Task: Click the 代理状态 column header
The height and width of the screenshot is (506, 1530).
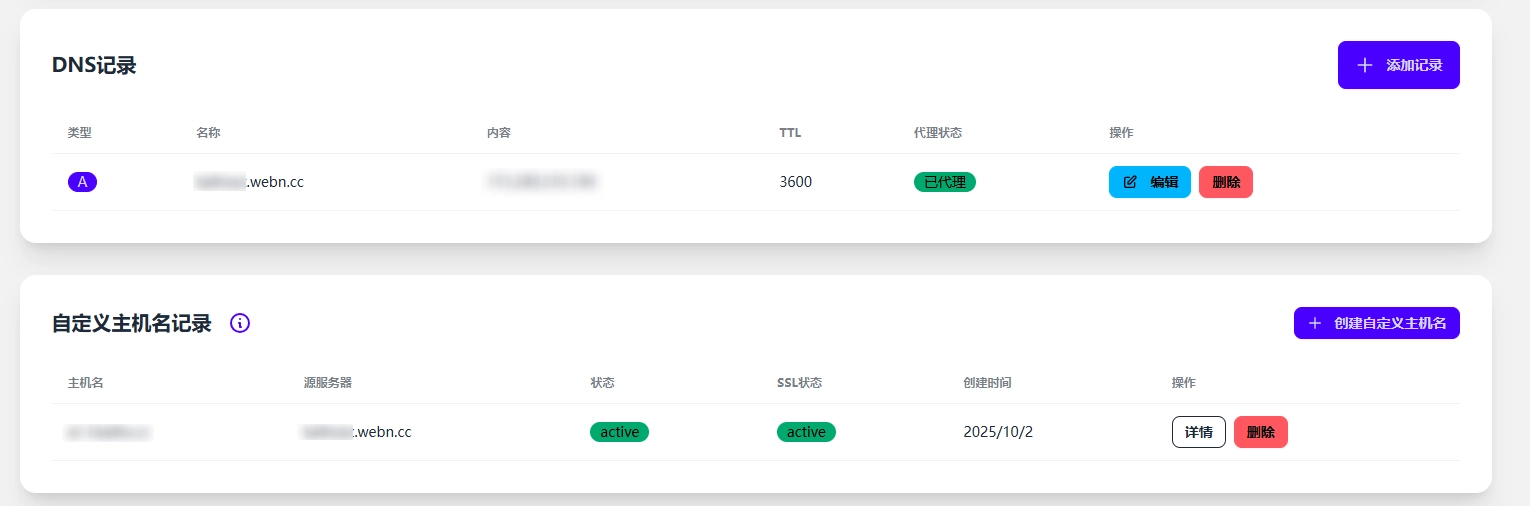Action: [x=937, y=133]
